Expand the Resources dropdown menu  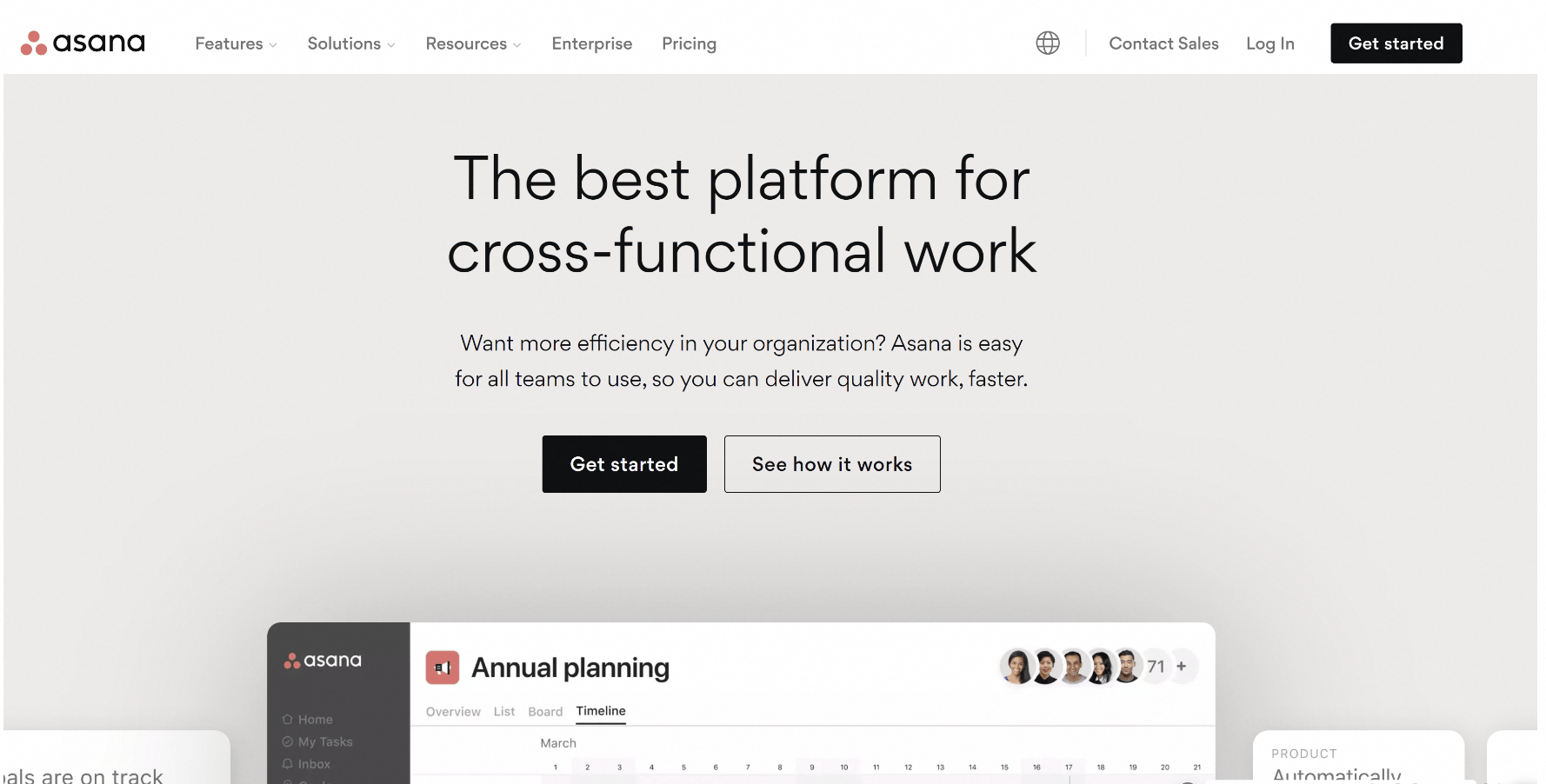point(473,43)
